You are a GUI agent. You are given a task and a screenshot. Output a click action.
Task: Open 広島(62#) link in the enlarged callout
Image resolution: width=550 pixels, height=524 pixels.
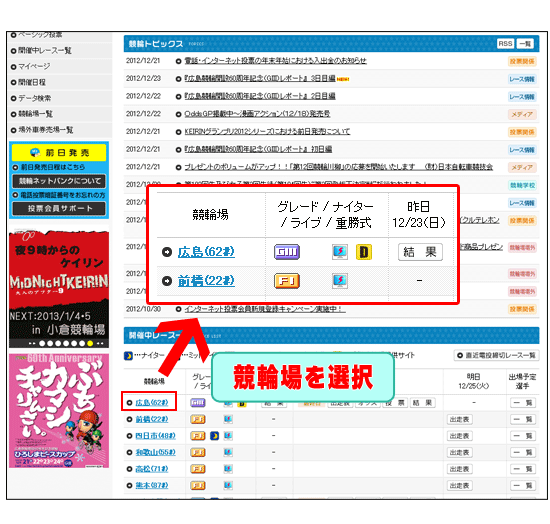[x=206, y=252]
